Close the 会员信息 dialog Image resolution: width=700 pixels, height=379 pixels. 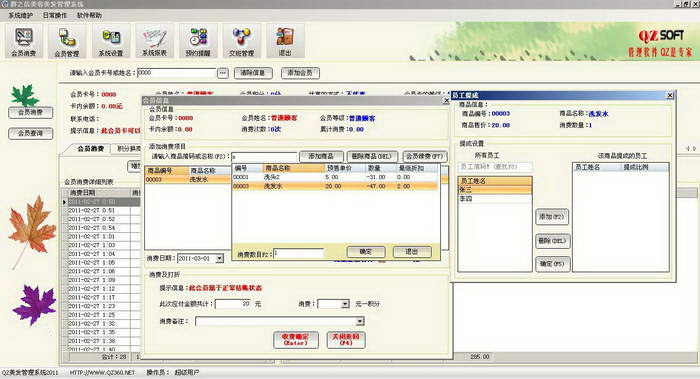[x=446, y=101]
